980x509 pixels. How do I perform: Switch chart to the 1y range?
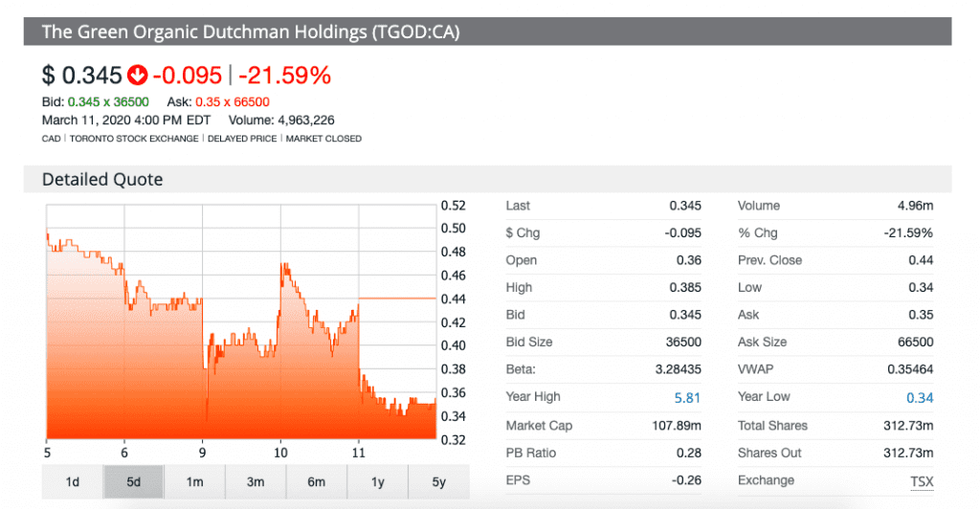(x=377, y=482)
